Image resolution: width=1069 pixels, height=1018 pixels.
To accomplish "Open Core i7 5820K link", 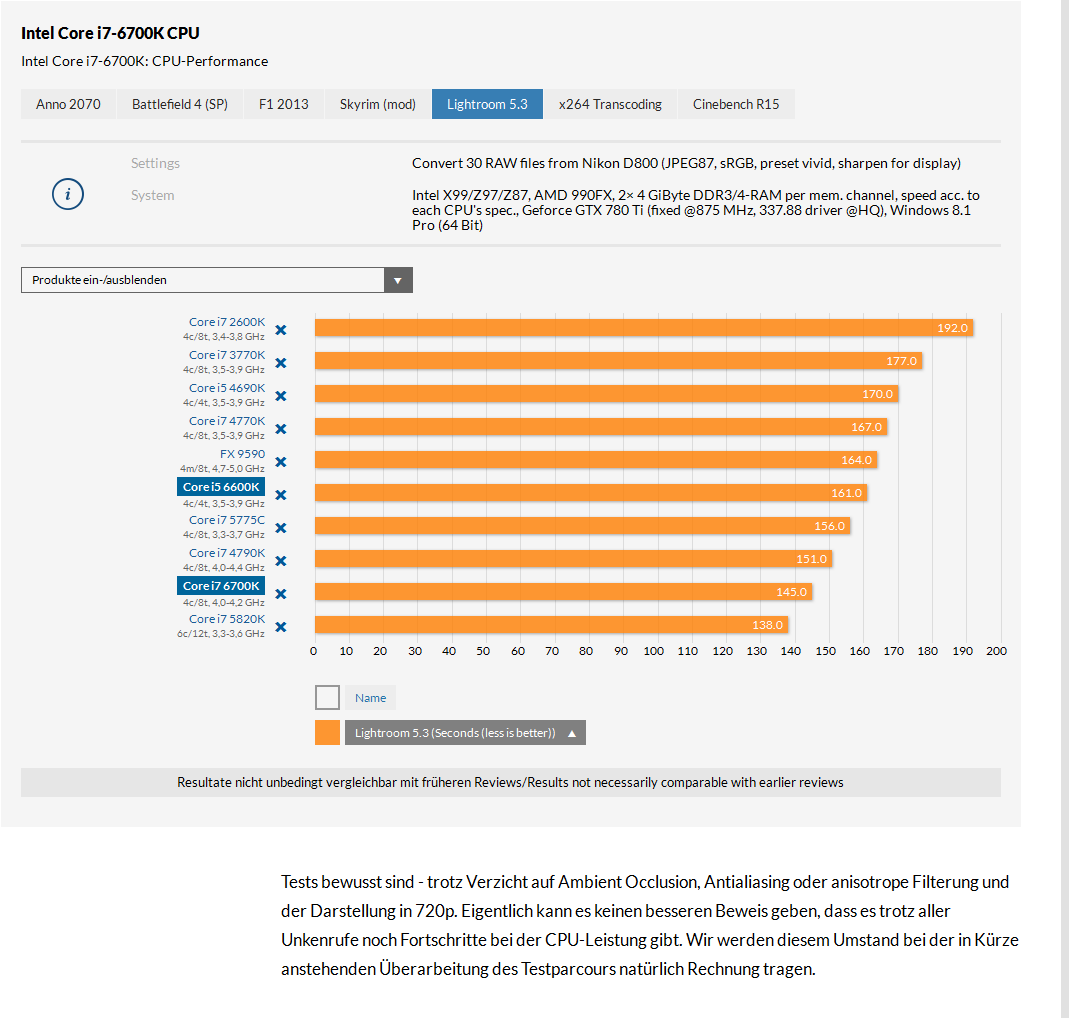I will pos(227,619).
